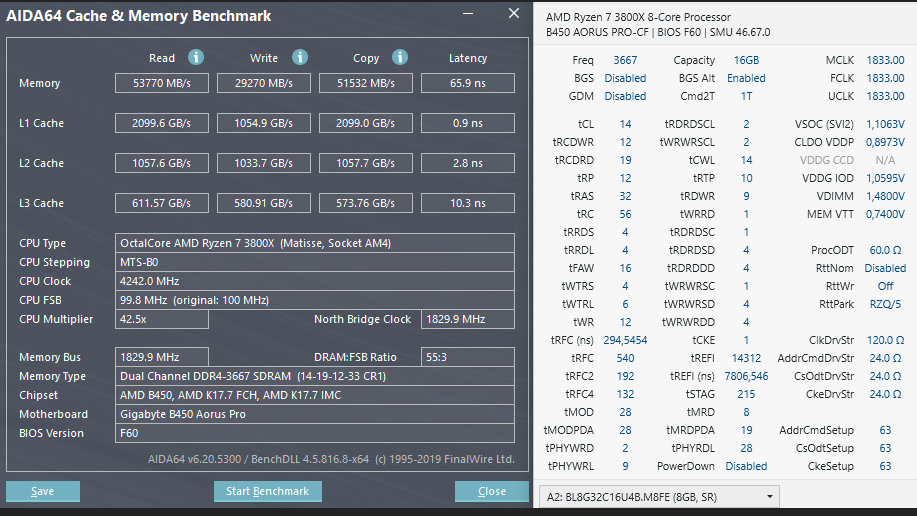
Task: Click L3 Cache copy value 573.76 GB/s
Action: [366, 203]
